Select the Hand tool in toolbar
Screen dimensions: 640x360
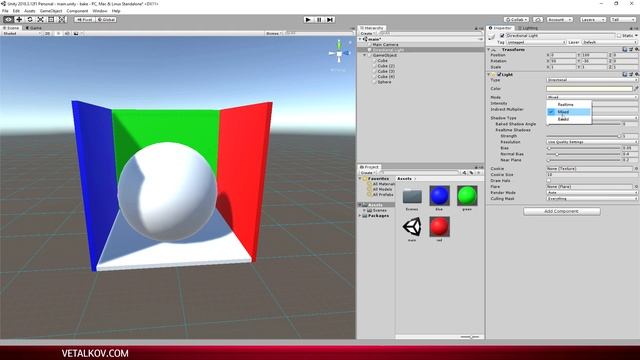8,20
